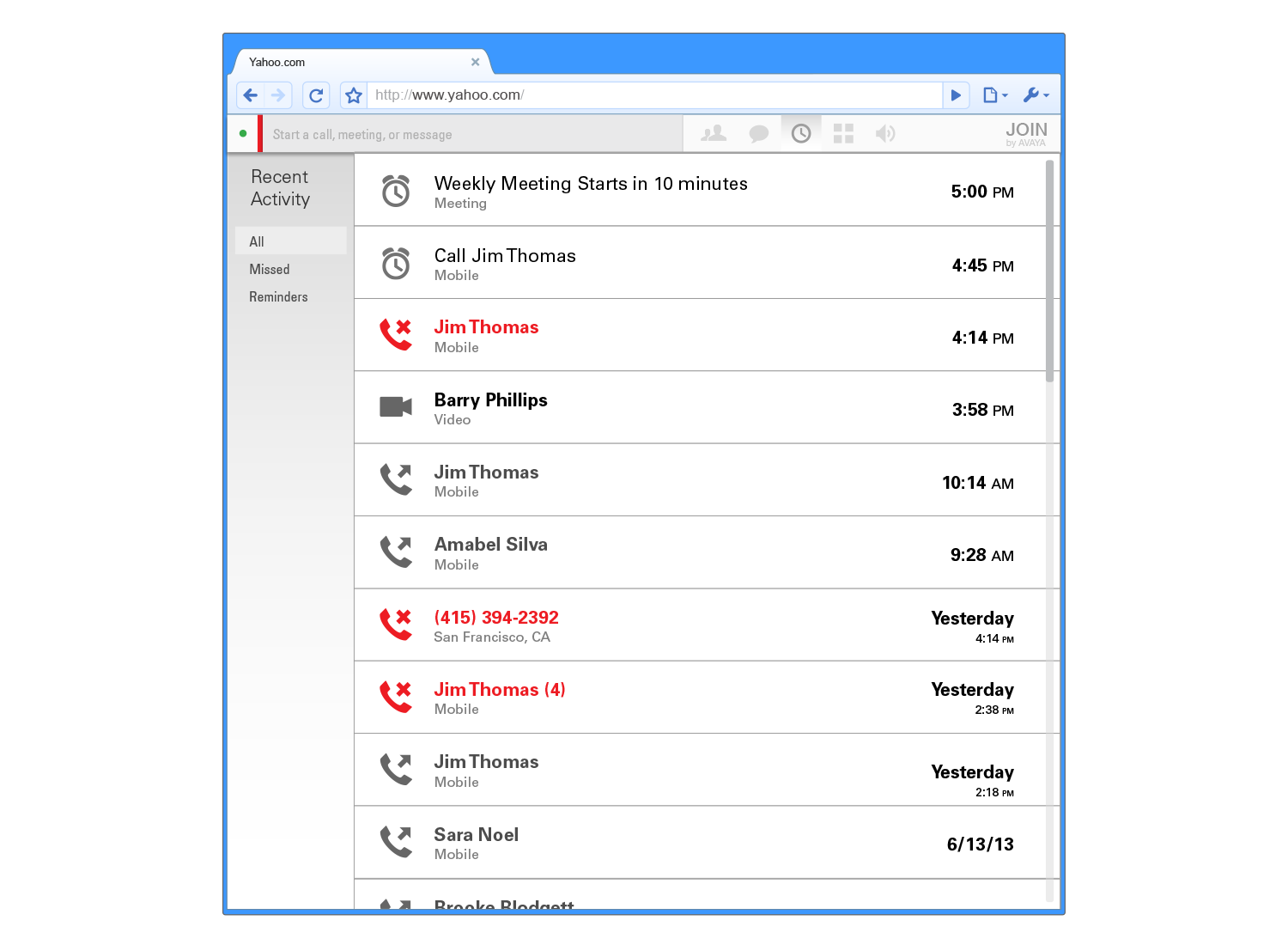The height and width of the screenshot is (945, 1288).
Task: Open Weekly Meeting Starts in 10 minutes
Action: (x=701, y=191)
